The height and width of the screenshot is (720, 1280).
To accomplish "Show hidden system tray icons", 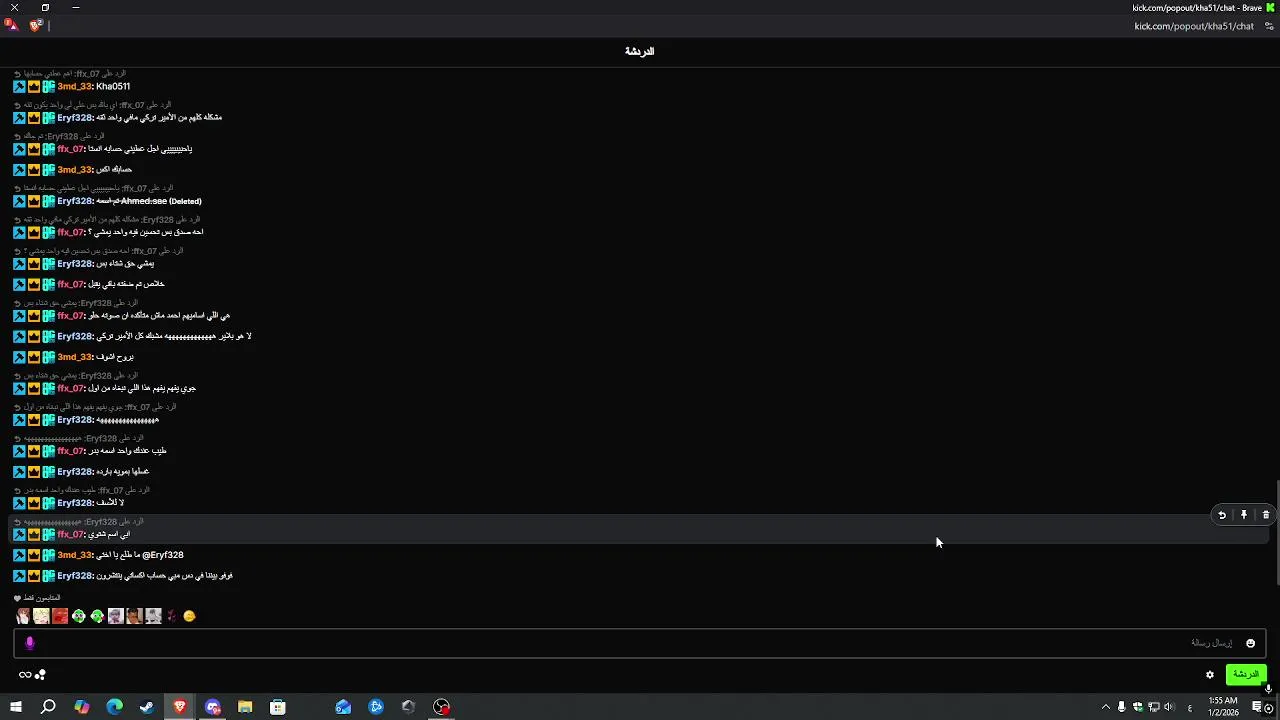I will (x=1105, y=707).
